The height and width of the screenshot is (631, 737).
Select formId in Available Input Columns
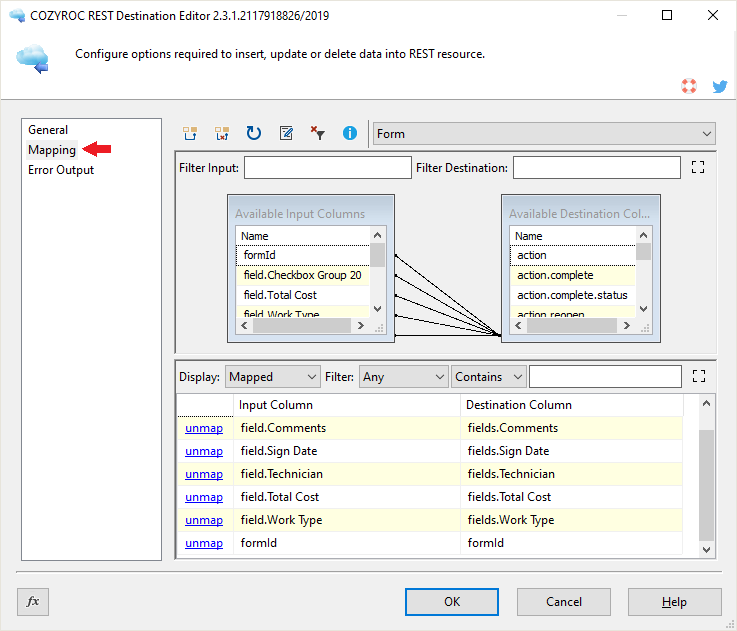[303, 255]
